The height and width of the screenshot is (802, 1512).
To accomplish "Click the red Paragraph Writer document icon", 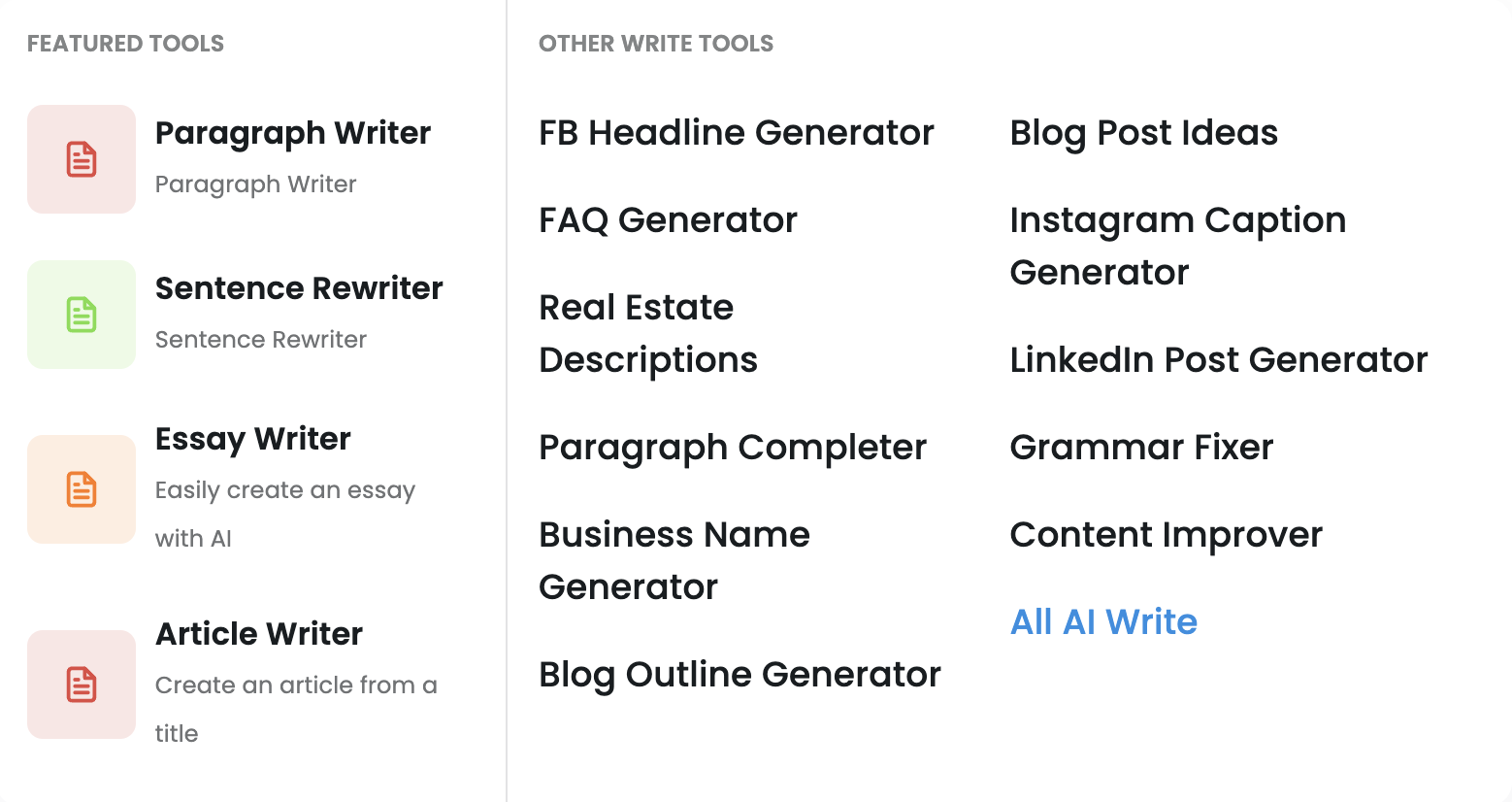I will point(82,159).
